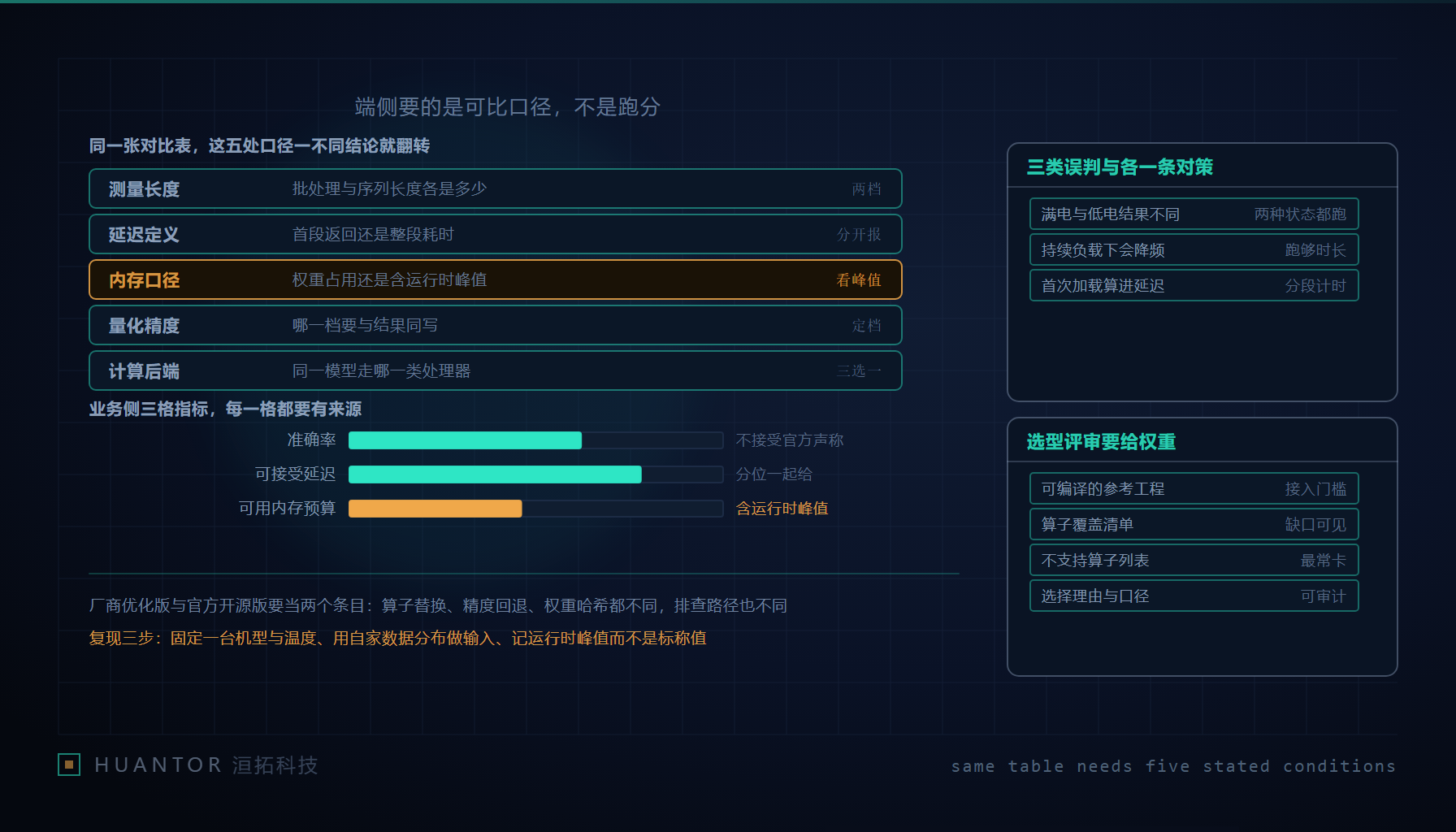Click the 算子覆盖清单 item
The image size is (1456, 832).
coord(1194,524)
